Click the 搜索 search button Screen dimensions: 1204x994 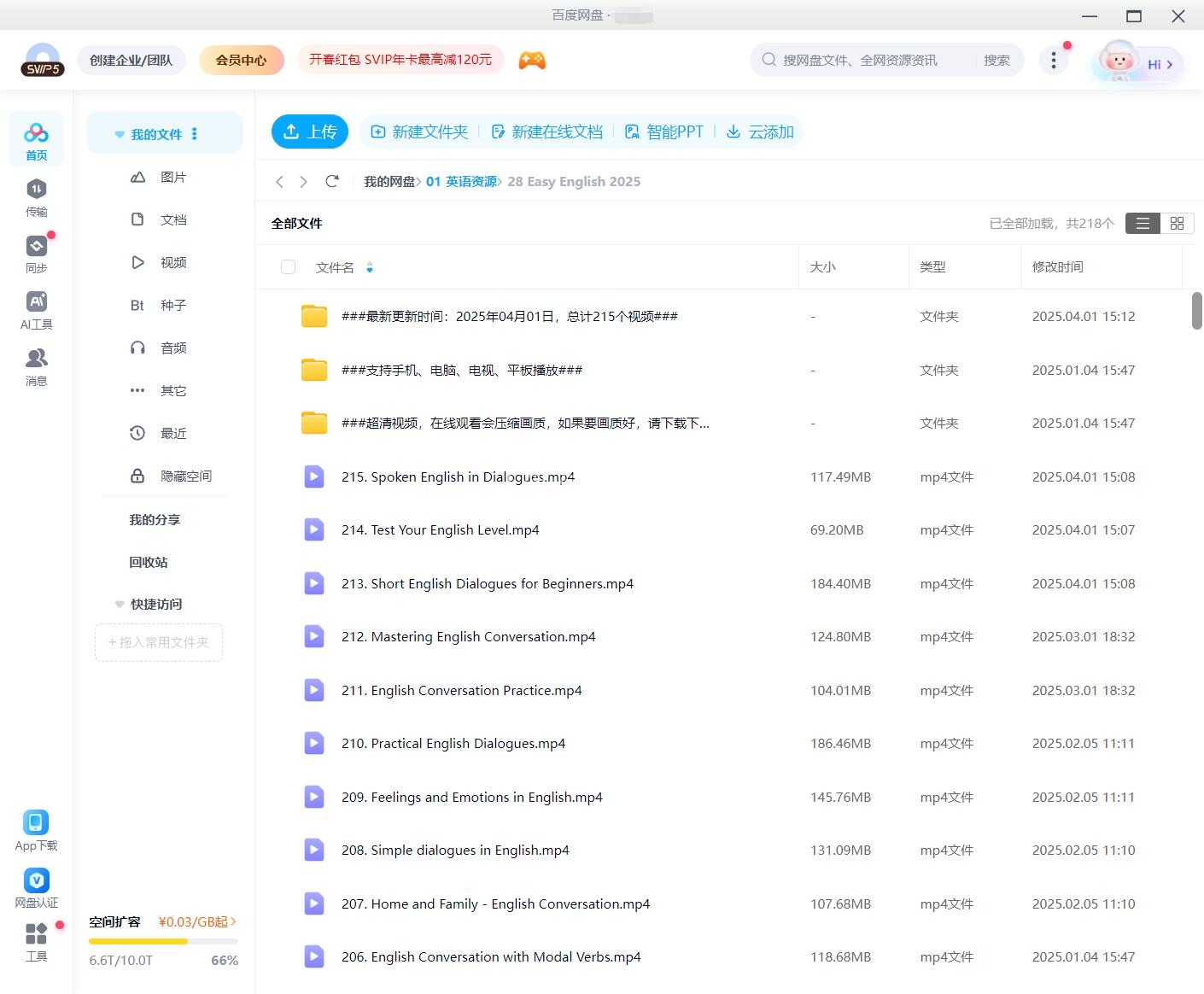[997, 60]
